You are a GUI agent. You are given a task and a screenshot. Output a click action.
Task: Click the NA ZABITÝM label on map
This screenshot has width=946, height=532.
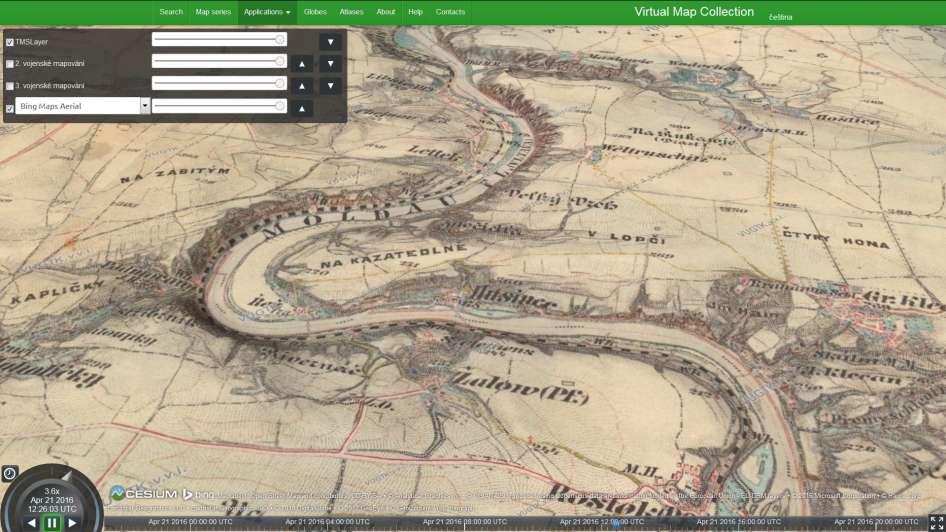[x=175, y=174]
